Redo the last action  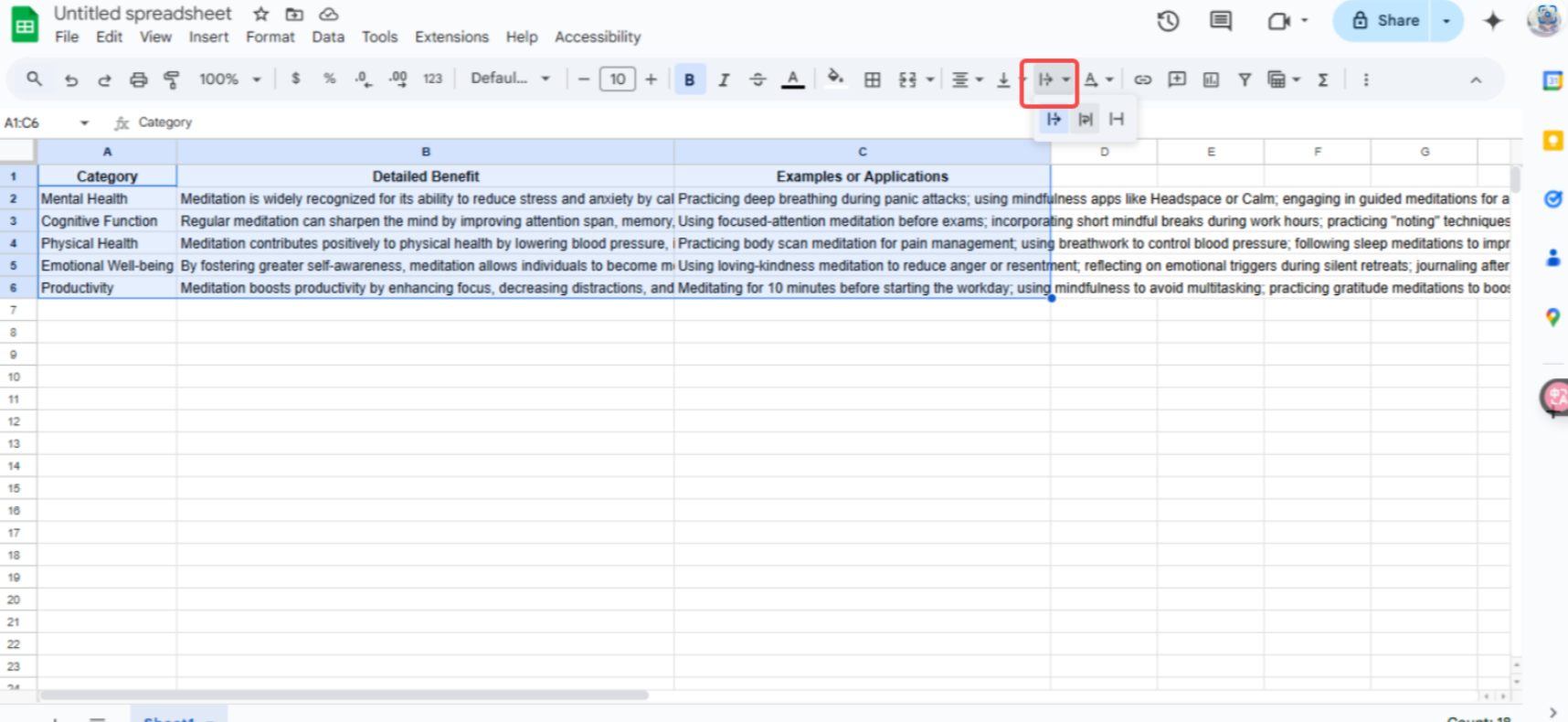coord(104,80)
